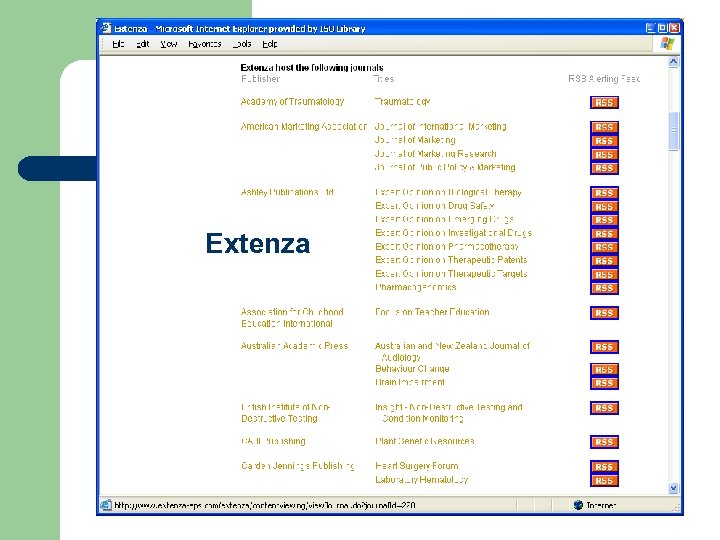Click RSS icon for Pharmacogenomics

[604, 288]
